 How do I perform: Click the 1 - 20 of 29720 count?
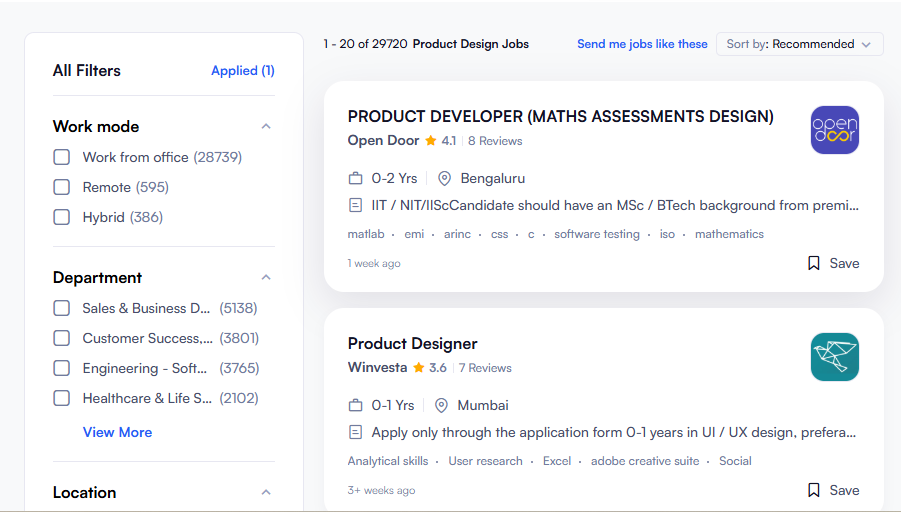[x=365, y=44]
